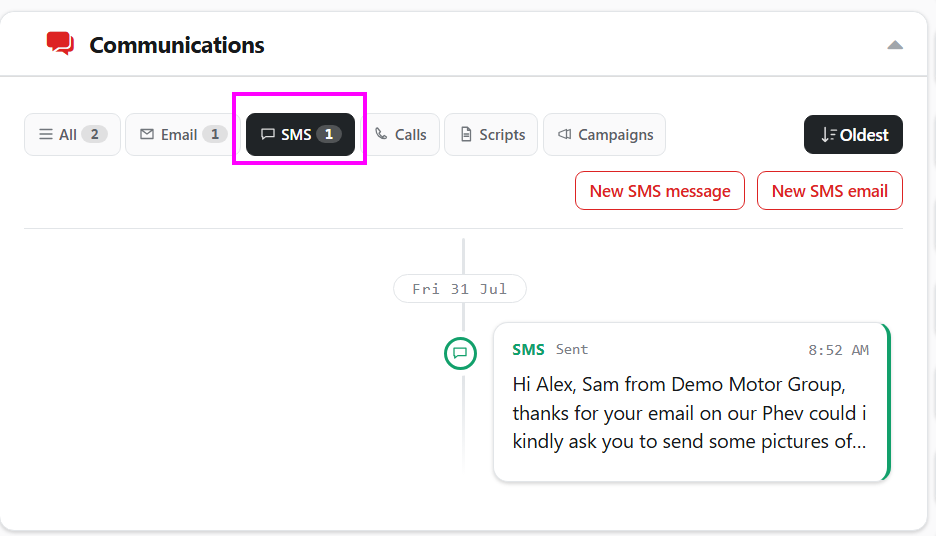Toggle the Oldest sort order button
This screenshot has height=536, width=936.
tap(853, 134)
